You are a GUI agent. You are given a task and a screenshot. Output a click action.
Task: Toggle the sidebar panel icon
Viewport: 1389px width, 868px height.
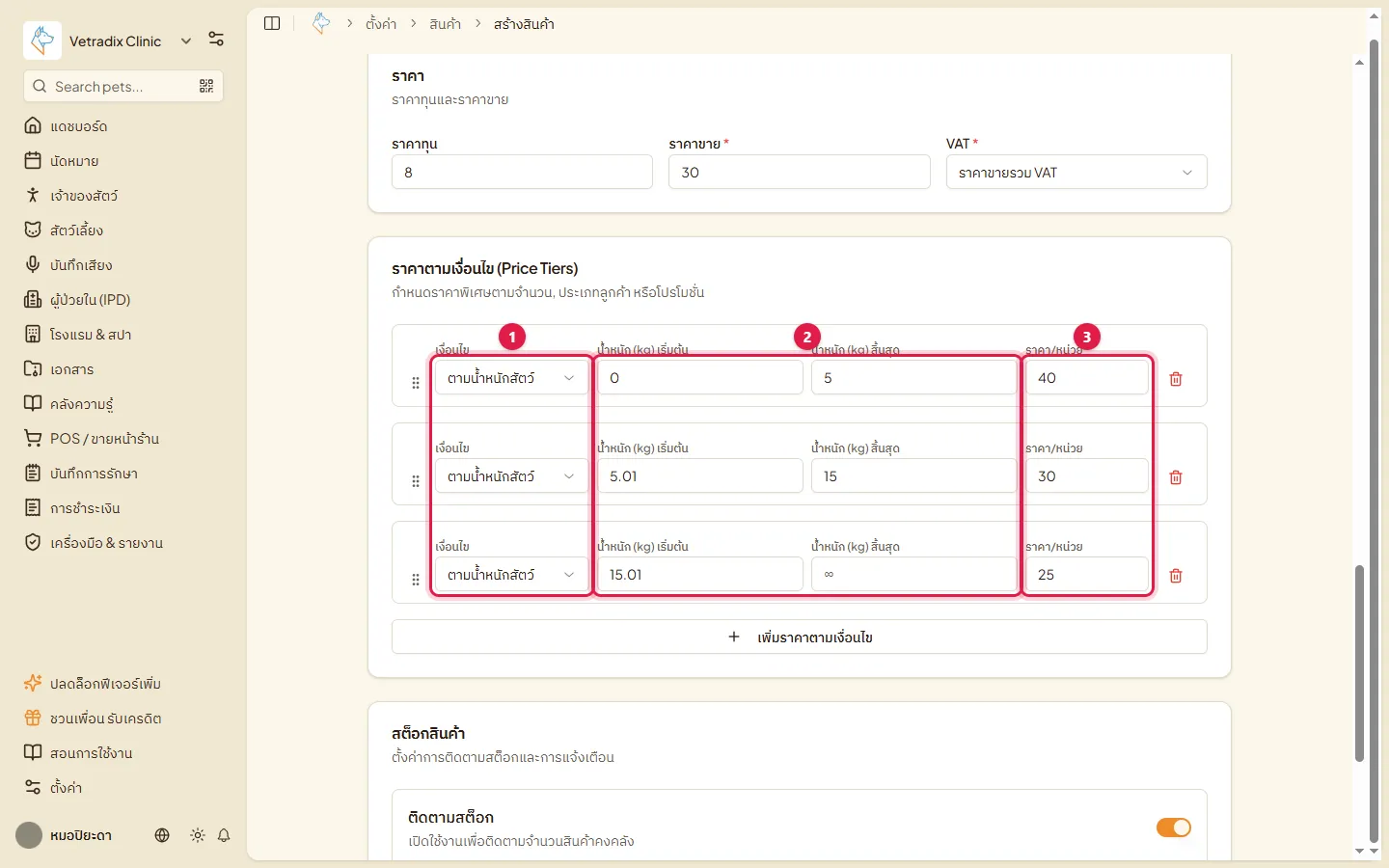pos(272,23)
